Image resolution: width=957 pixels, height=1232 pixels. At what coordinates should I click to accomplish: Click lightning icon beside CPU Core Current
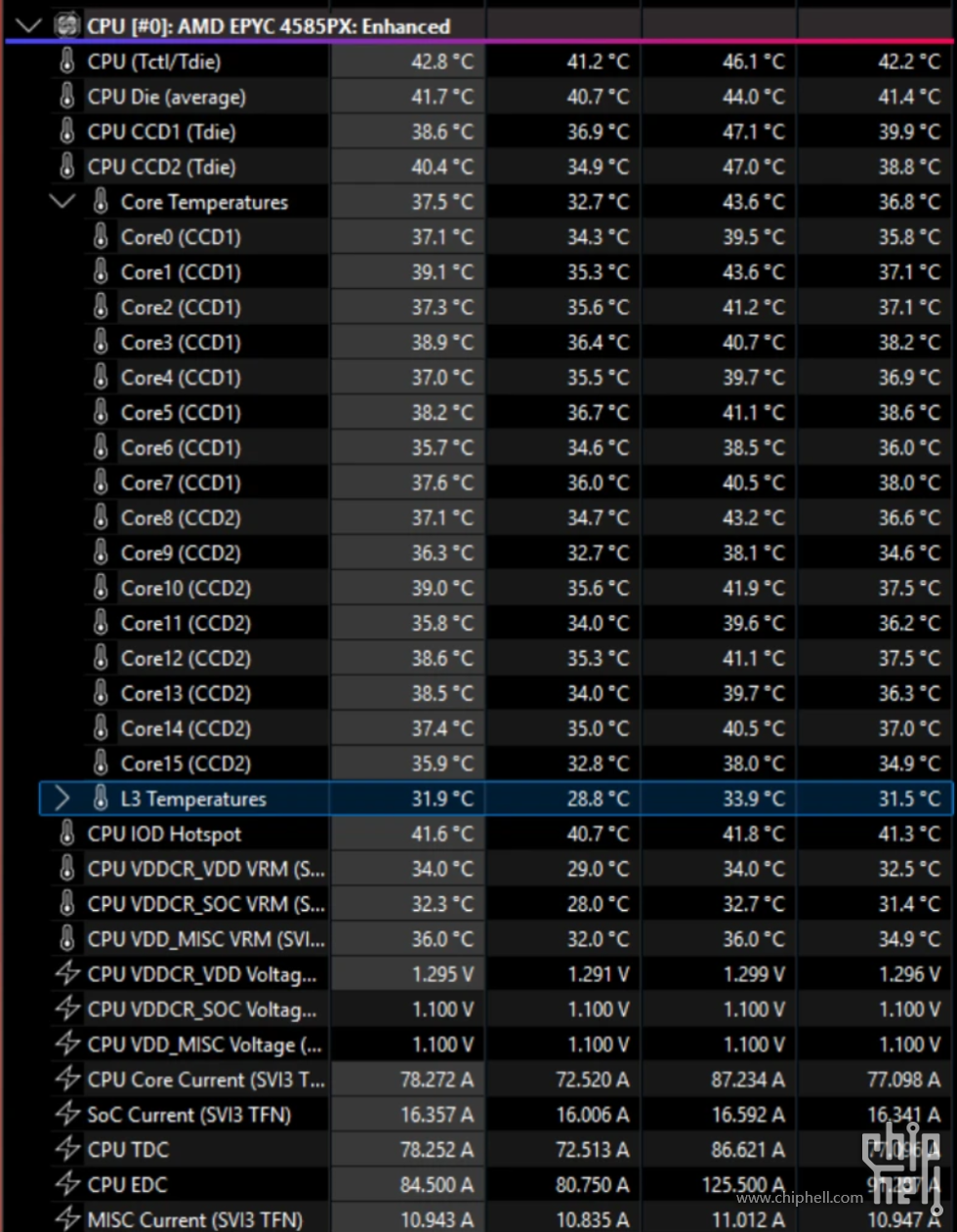pos(66,1080)
